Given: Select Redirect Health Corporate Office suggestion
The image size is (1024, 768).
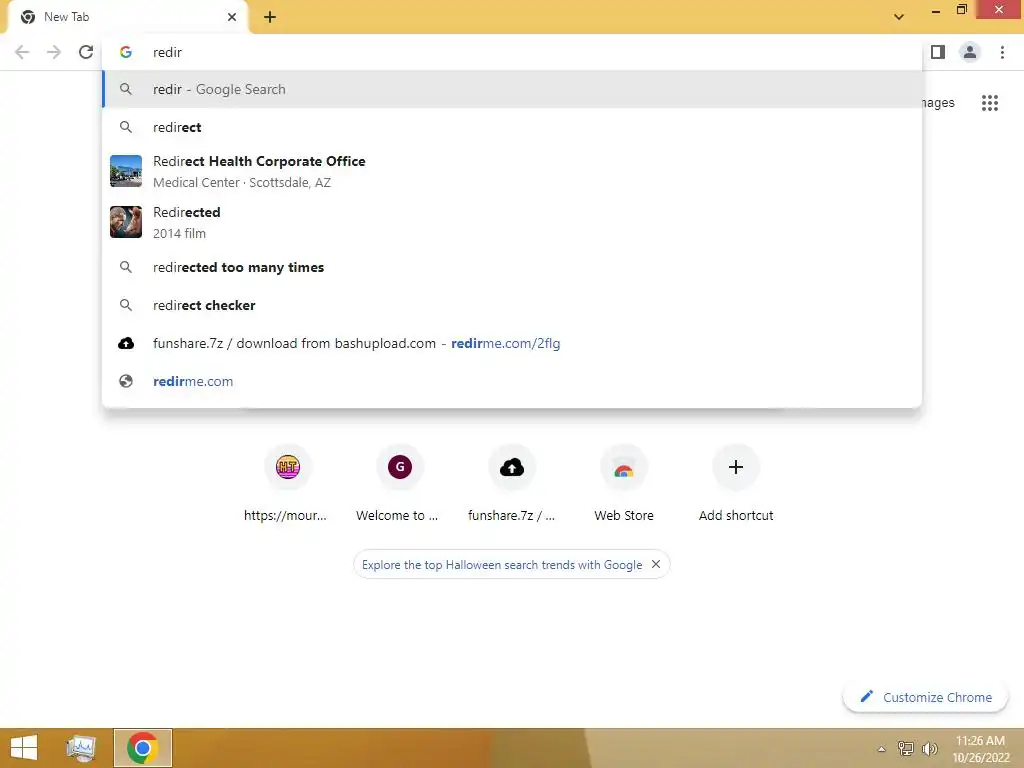Looking at the screenshot, I should coord(512,171).
